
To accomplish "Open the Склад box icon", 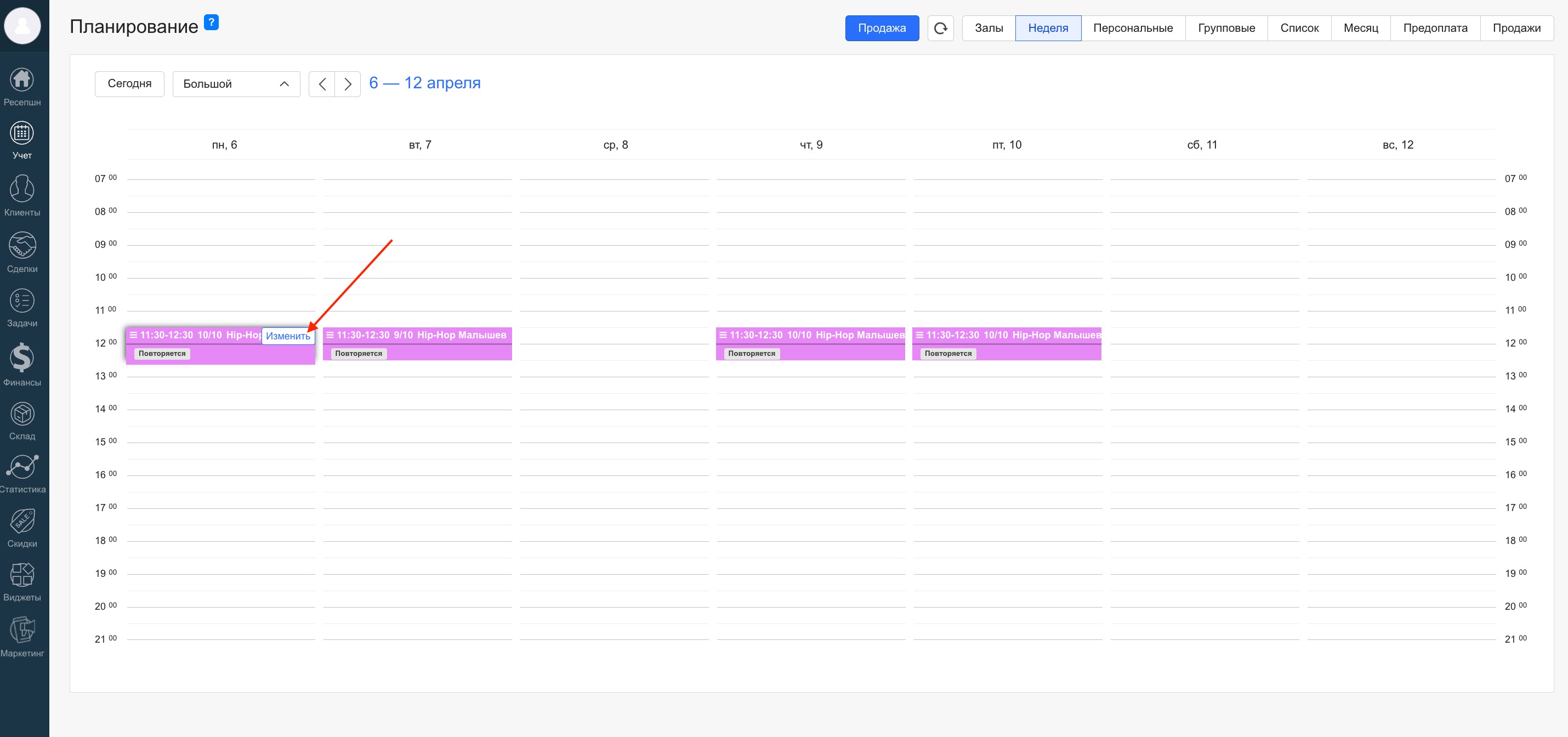I will (22, 415).
